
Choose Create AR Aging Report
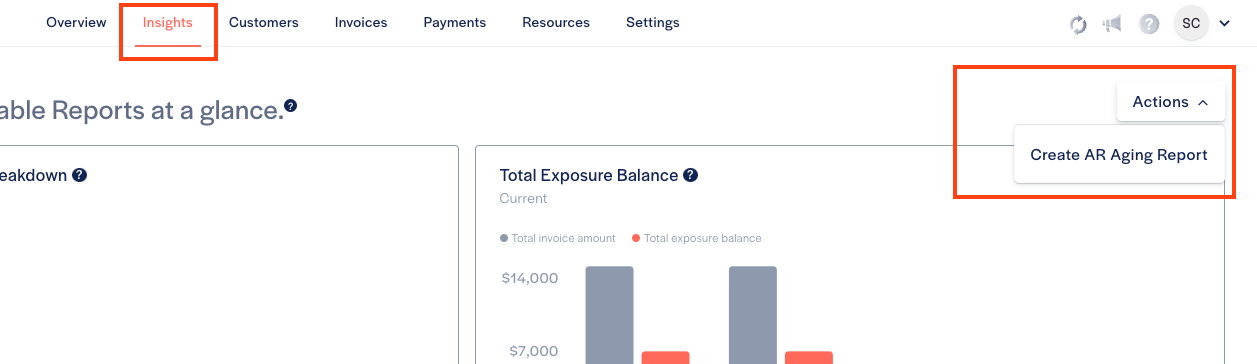pos(1119,155)
